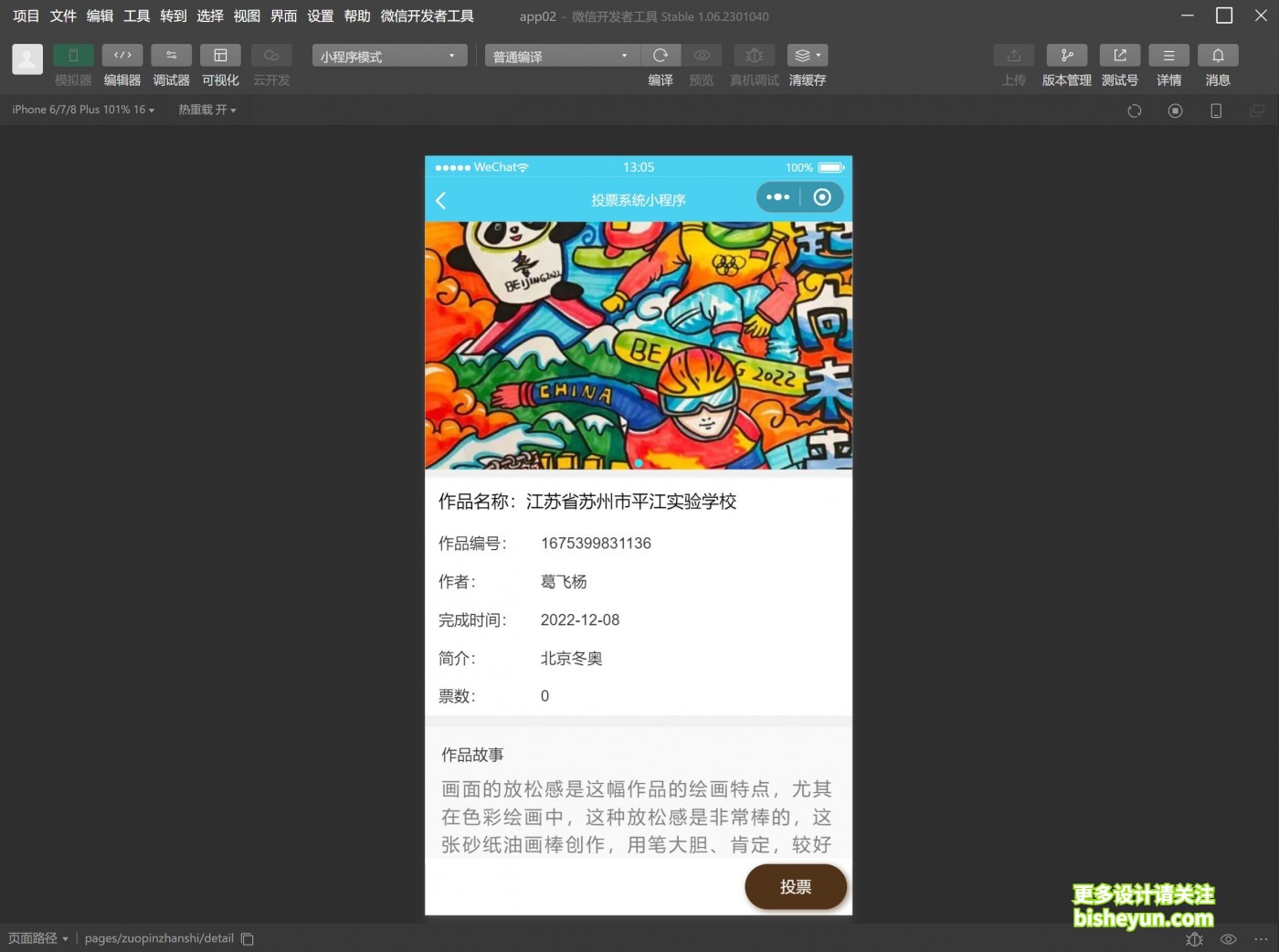Click the detach simulator window icon
The height and width of the screenshot is (952, 1279).
click(x=1257, y=111)
